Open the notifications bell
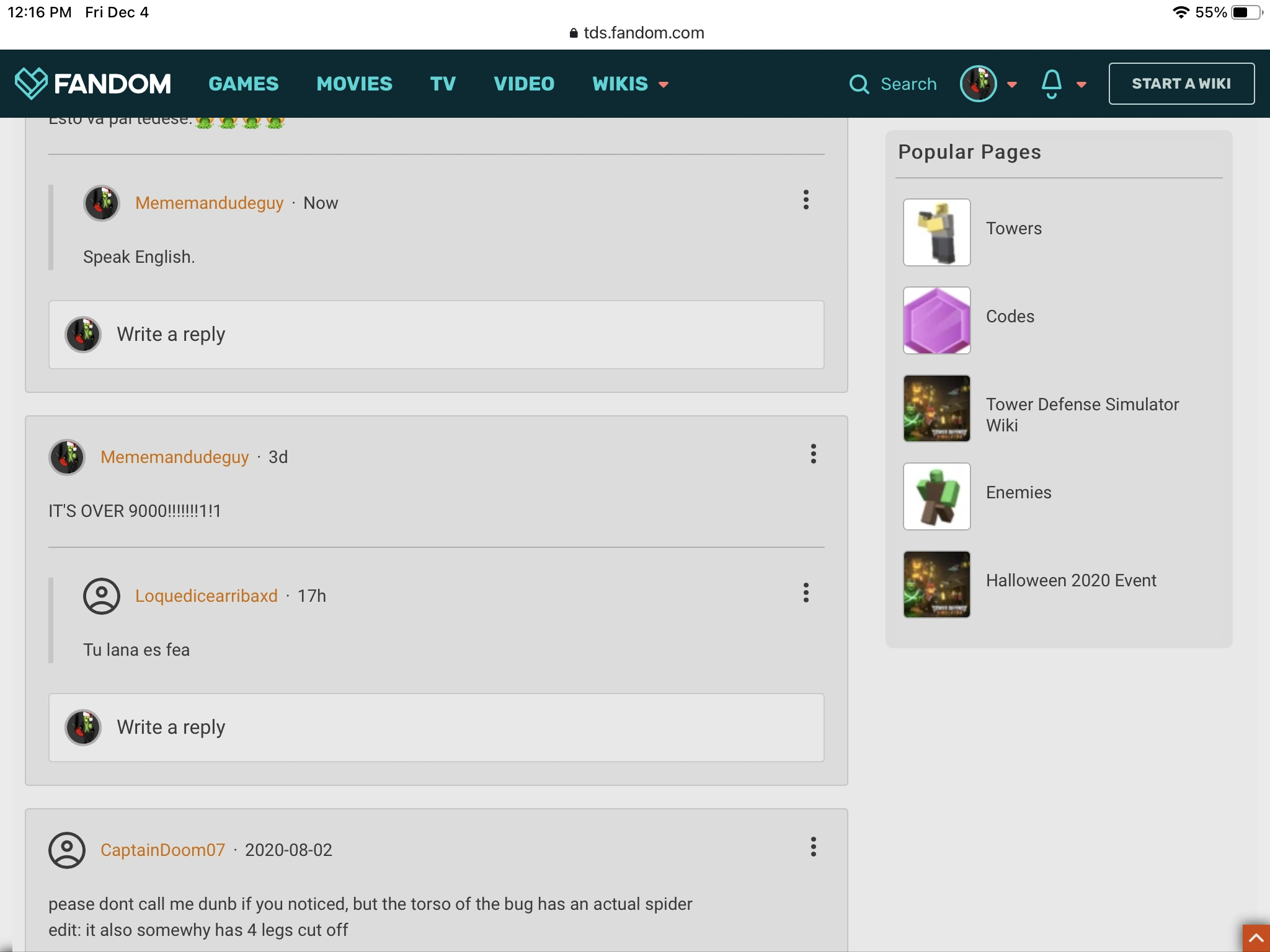This screenshot has height=952, width=1270. coord(1051,84)
